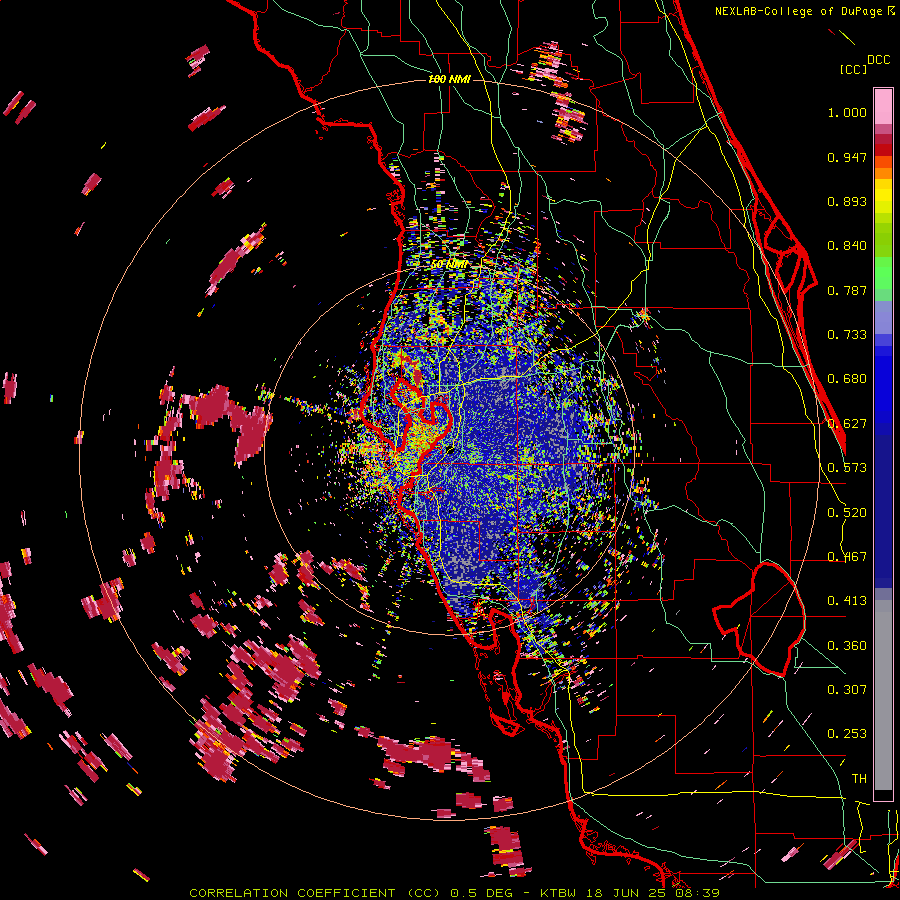
Task: Select the 0.627 scale value
Action: pyautogui.click(x=847, y=424)
